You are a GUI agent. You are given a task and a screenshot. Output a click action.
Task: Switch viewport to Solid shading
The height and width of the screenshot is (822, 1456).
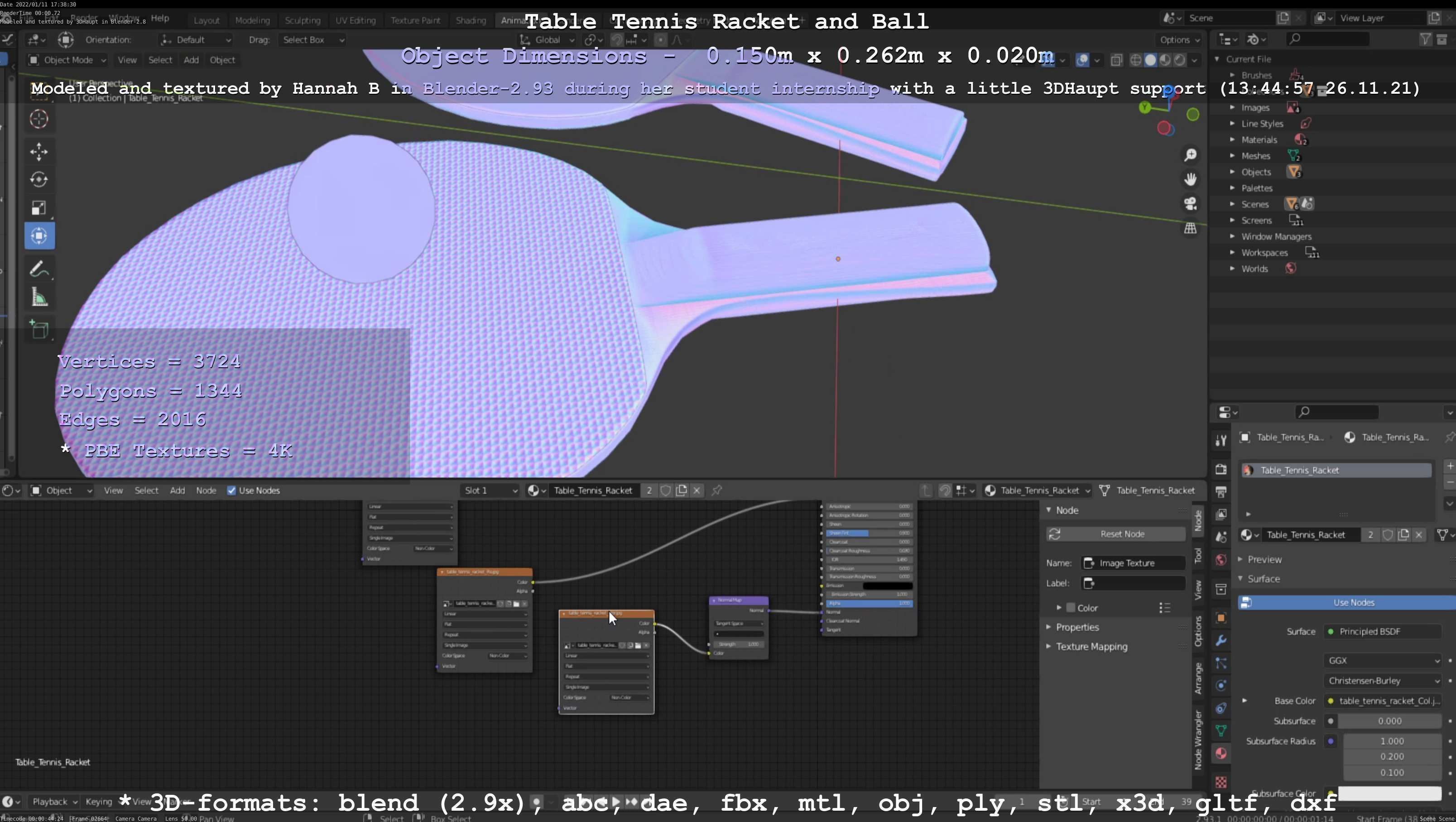[1150, 60]
